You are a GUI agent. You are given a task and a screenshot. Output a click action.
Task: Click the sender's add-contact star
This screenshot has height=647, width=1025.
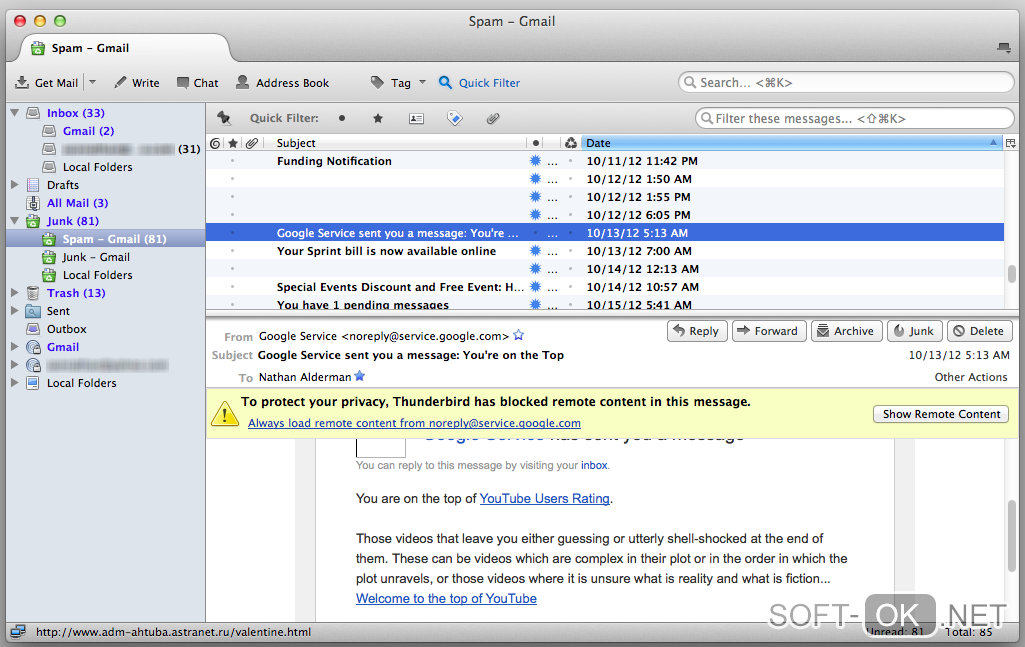pos(519,335)
